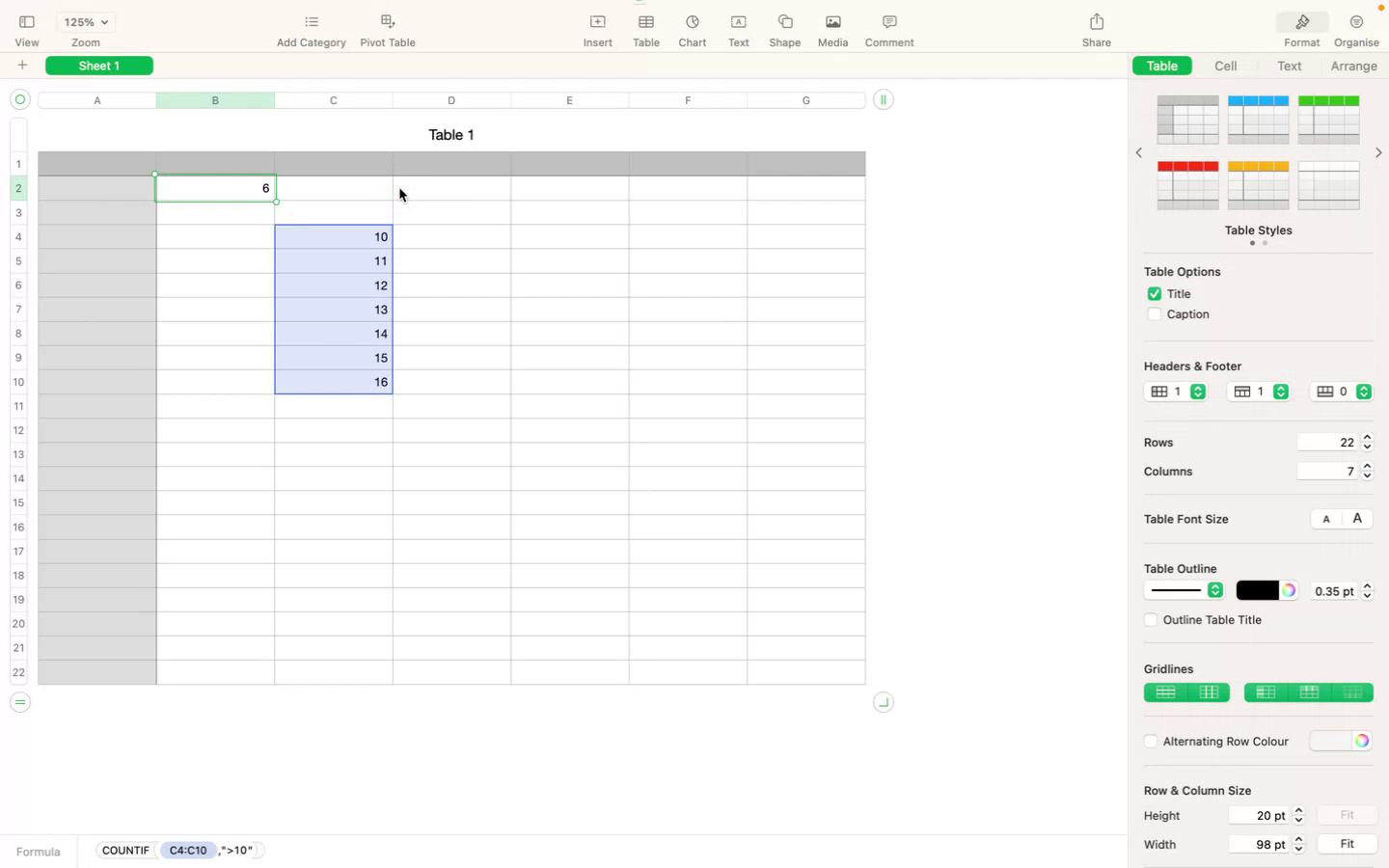Adjust the row Height stepper
Image resolution: width=1389 pixels, height=868 pixels.
(1299, 816)
